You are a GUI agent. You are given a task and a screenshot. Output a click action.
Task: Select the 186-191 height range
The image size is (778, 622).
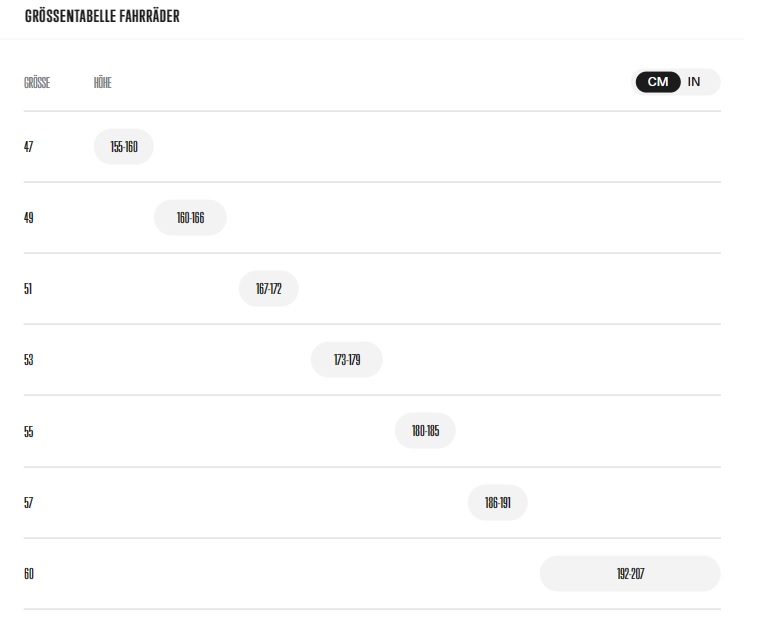point(497,503)
